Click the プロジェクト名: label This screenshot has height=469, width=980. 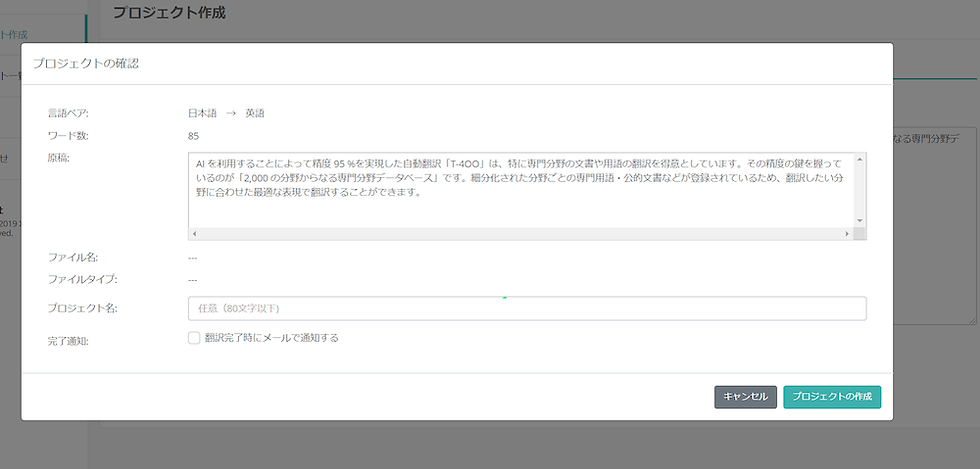coord(83,308)
